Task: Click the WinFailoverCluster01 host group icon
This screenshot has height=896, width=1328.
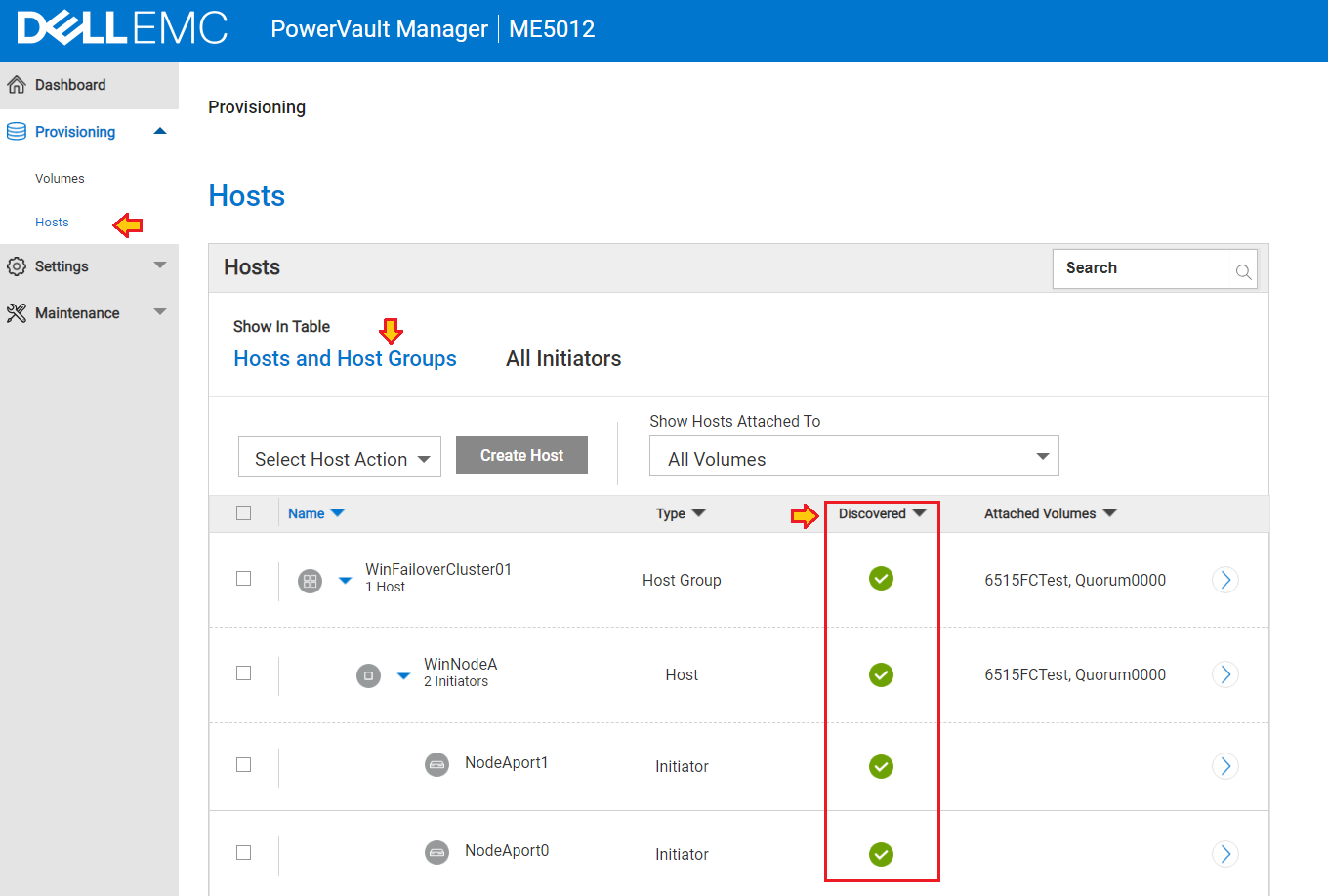Action: pos(310,580)
